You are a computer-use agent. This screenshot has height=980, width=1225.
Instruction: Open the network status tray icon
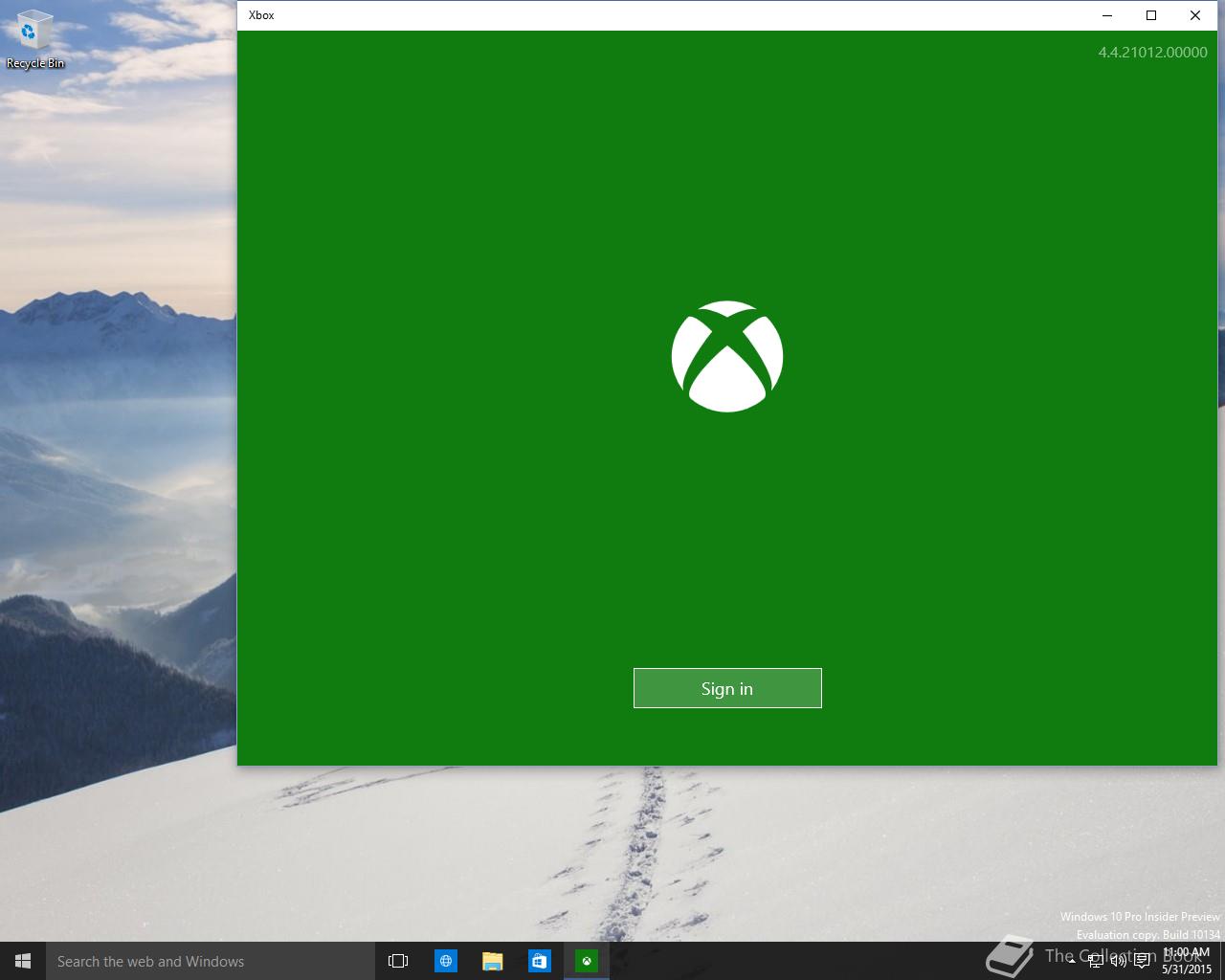tap(1096, 962)
